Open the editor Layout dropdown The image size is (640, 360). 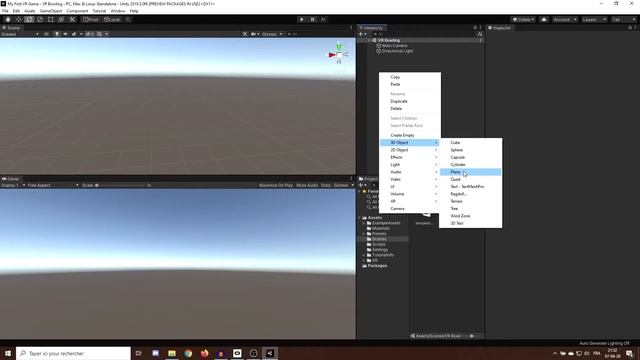click(623, 20)
